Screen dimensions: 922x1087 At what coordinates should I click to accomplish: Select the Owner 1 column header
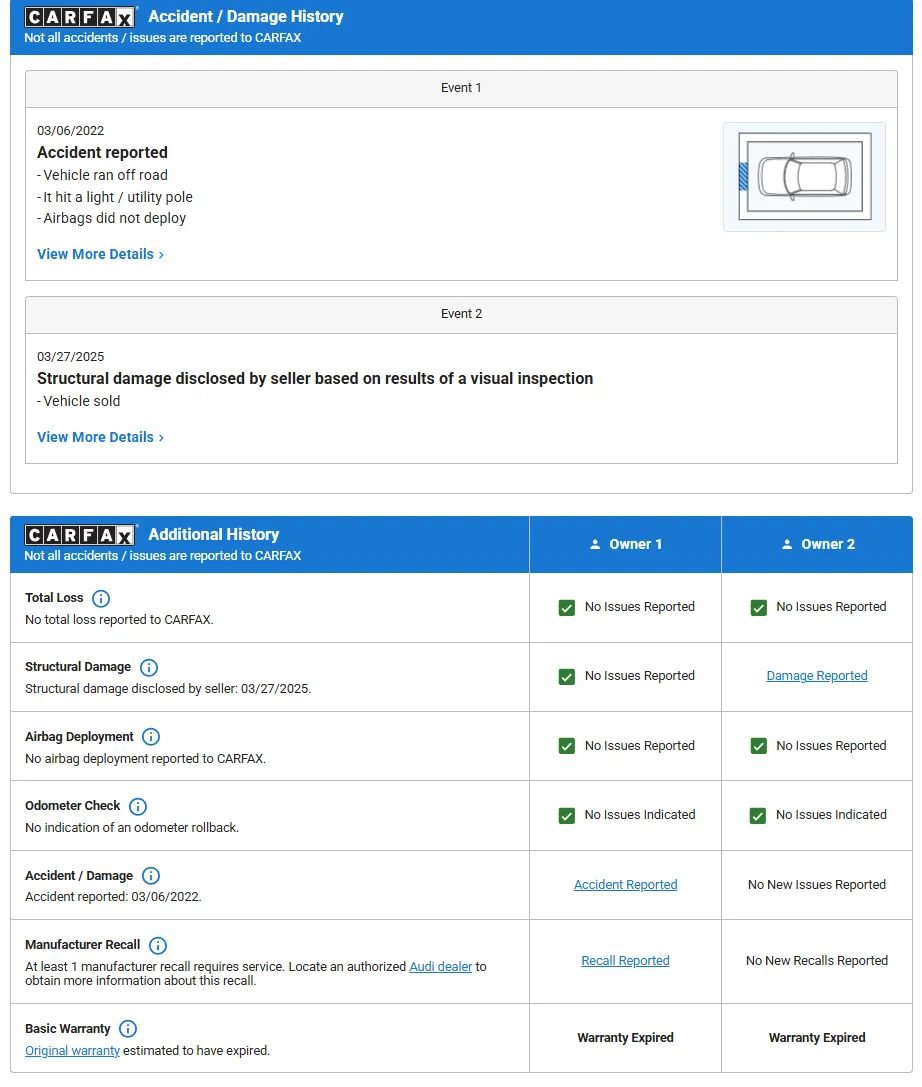pyautogui.click(x=625, y=544)
